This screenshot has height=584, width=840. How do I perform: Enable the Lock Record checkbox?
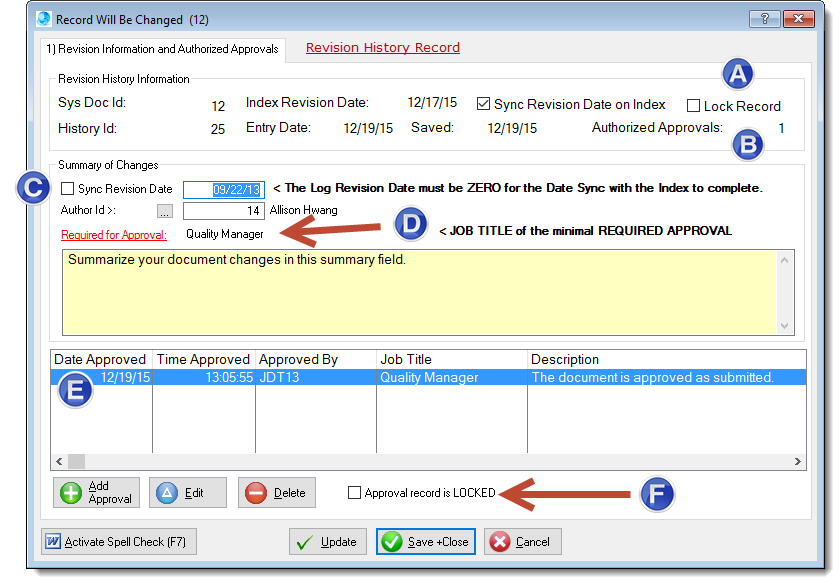pyautogui.click(x=694, y=106)
